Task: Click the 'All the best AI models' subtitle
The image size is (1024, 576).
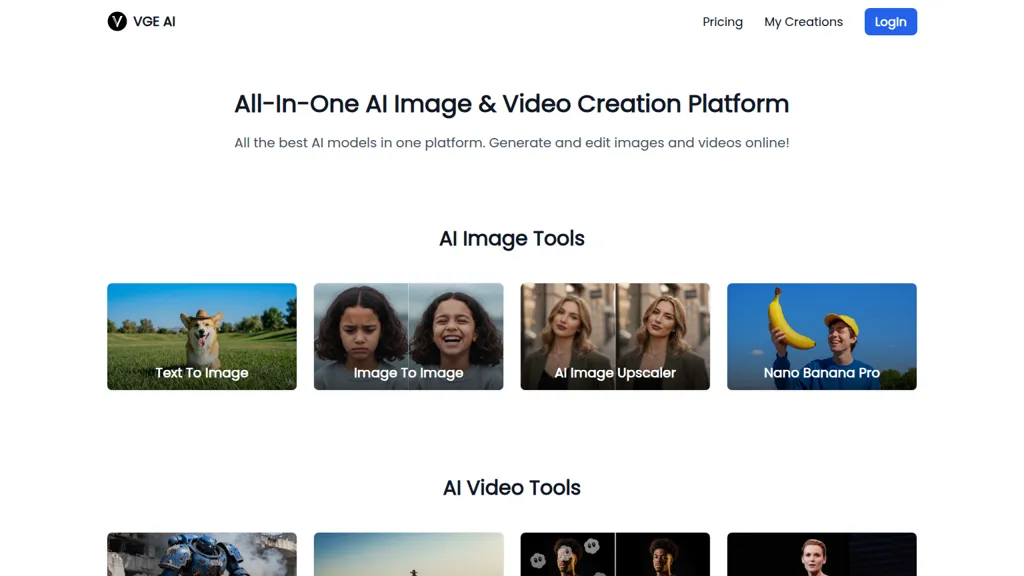Action: [x=511, y=142]
